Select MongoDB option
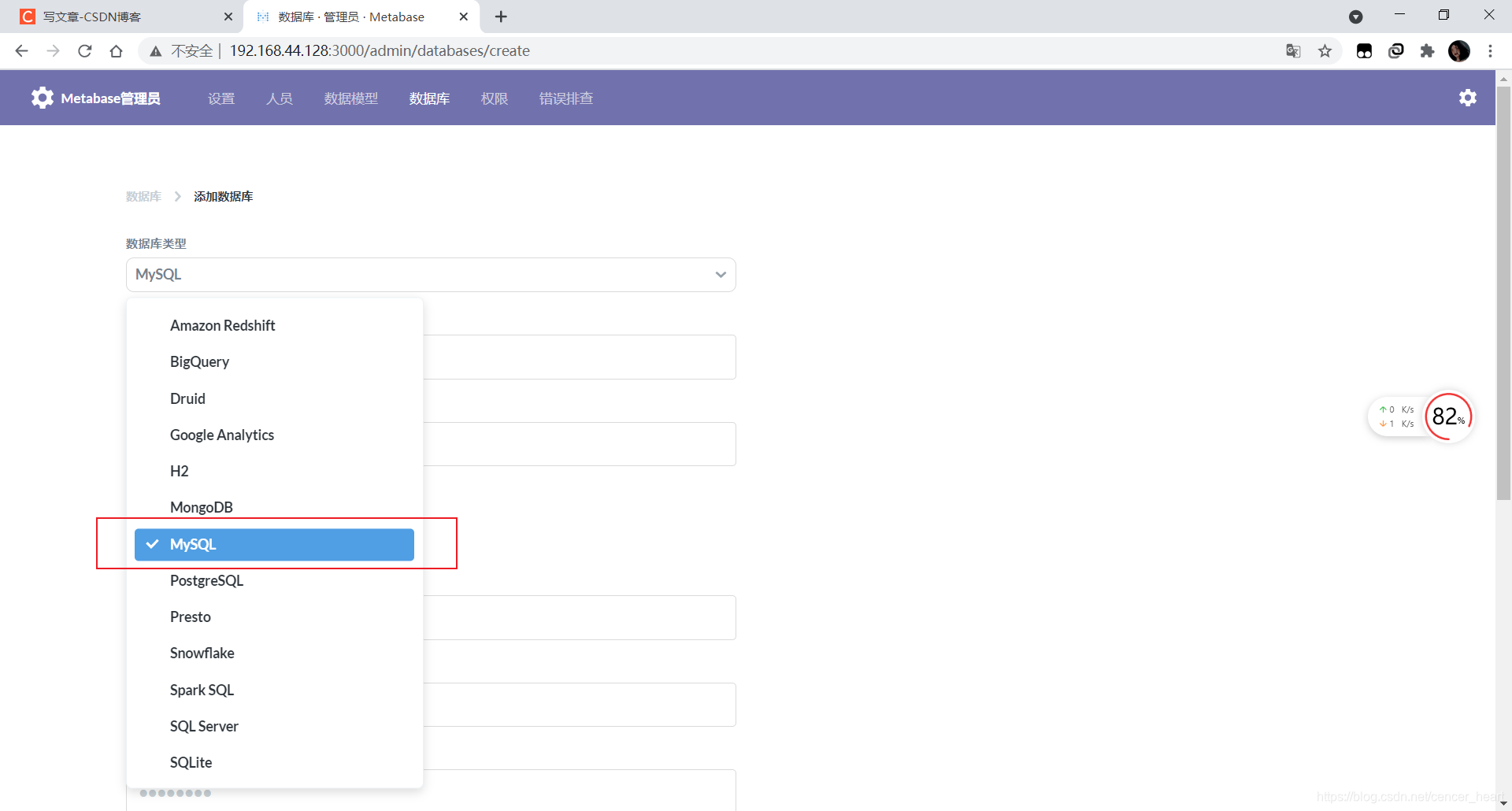 click(x=274, y=507)
